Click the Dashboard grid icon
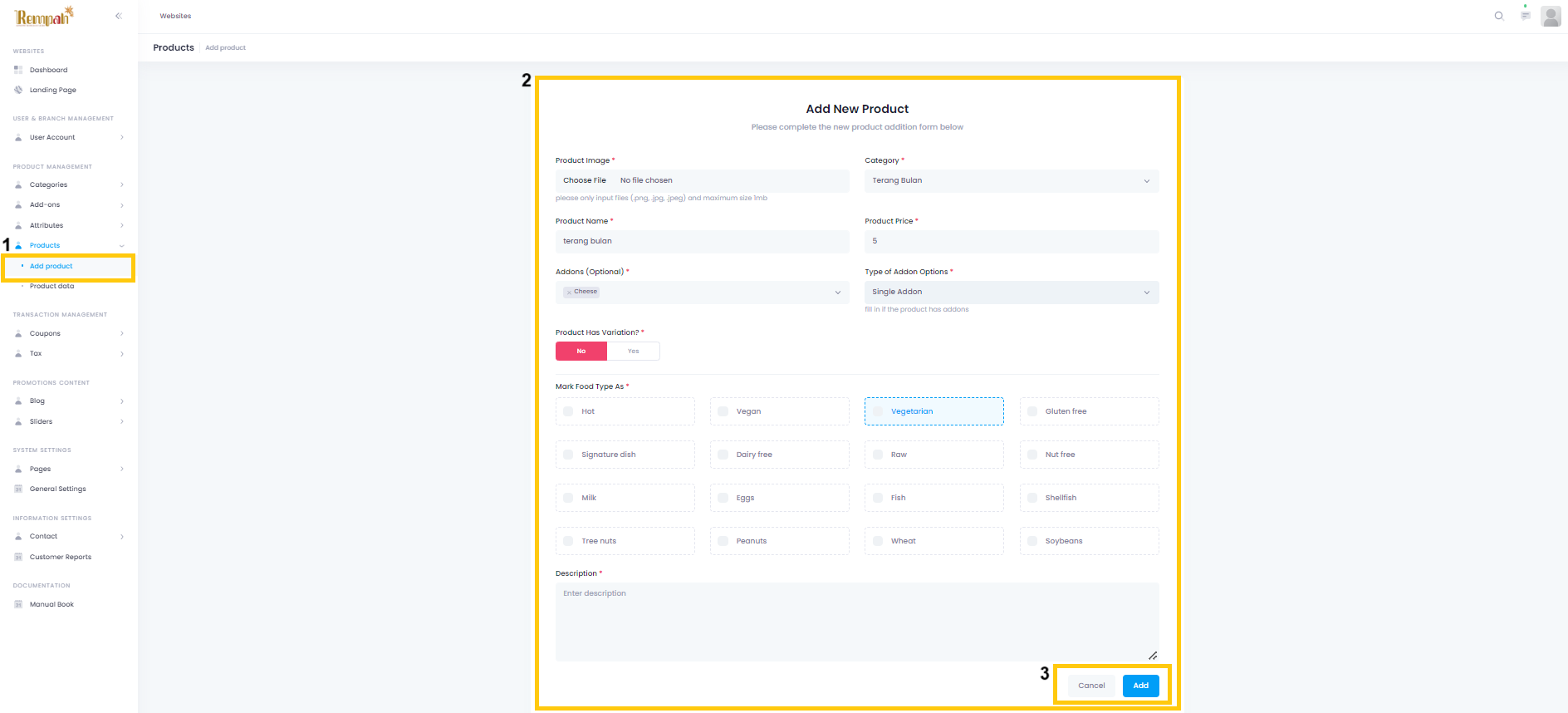Screen dimensions: 1568x713 tap(18, 70)
